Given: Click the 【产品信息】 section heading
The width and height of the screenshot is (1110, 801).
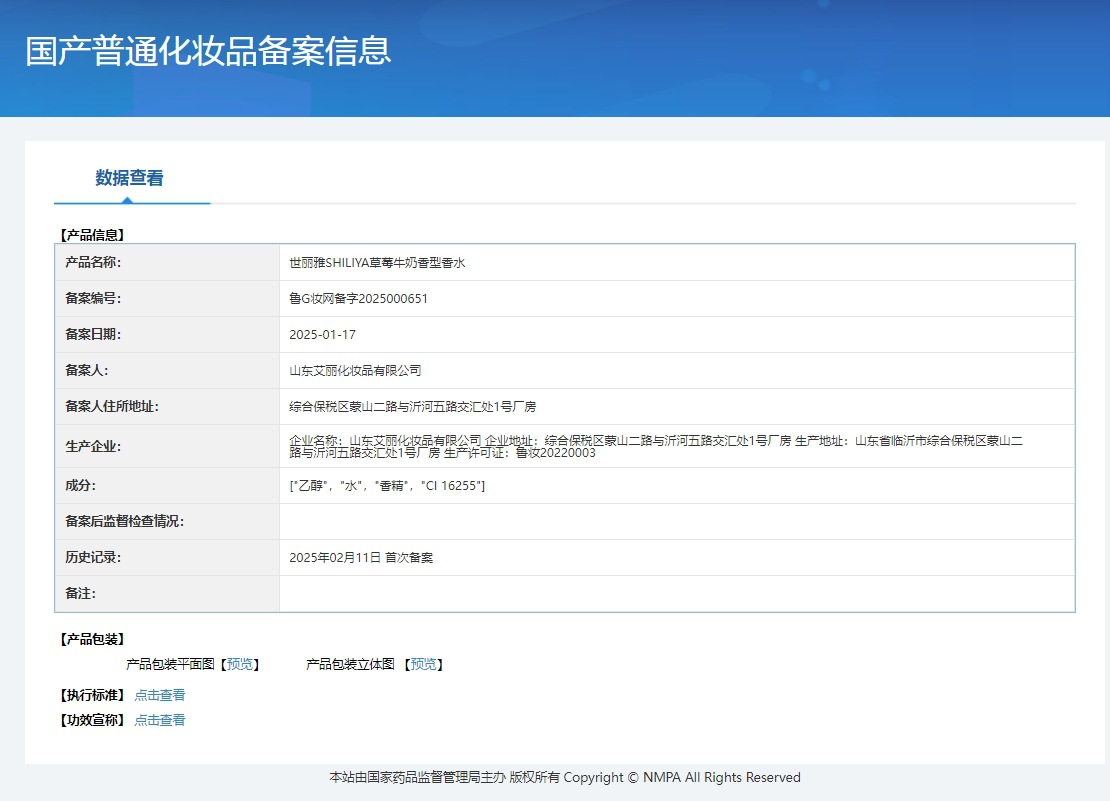Looking at the screenshot, I should coord(92,235).
